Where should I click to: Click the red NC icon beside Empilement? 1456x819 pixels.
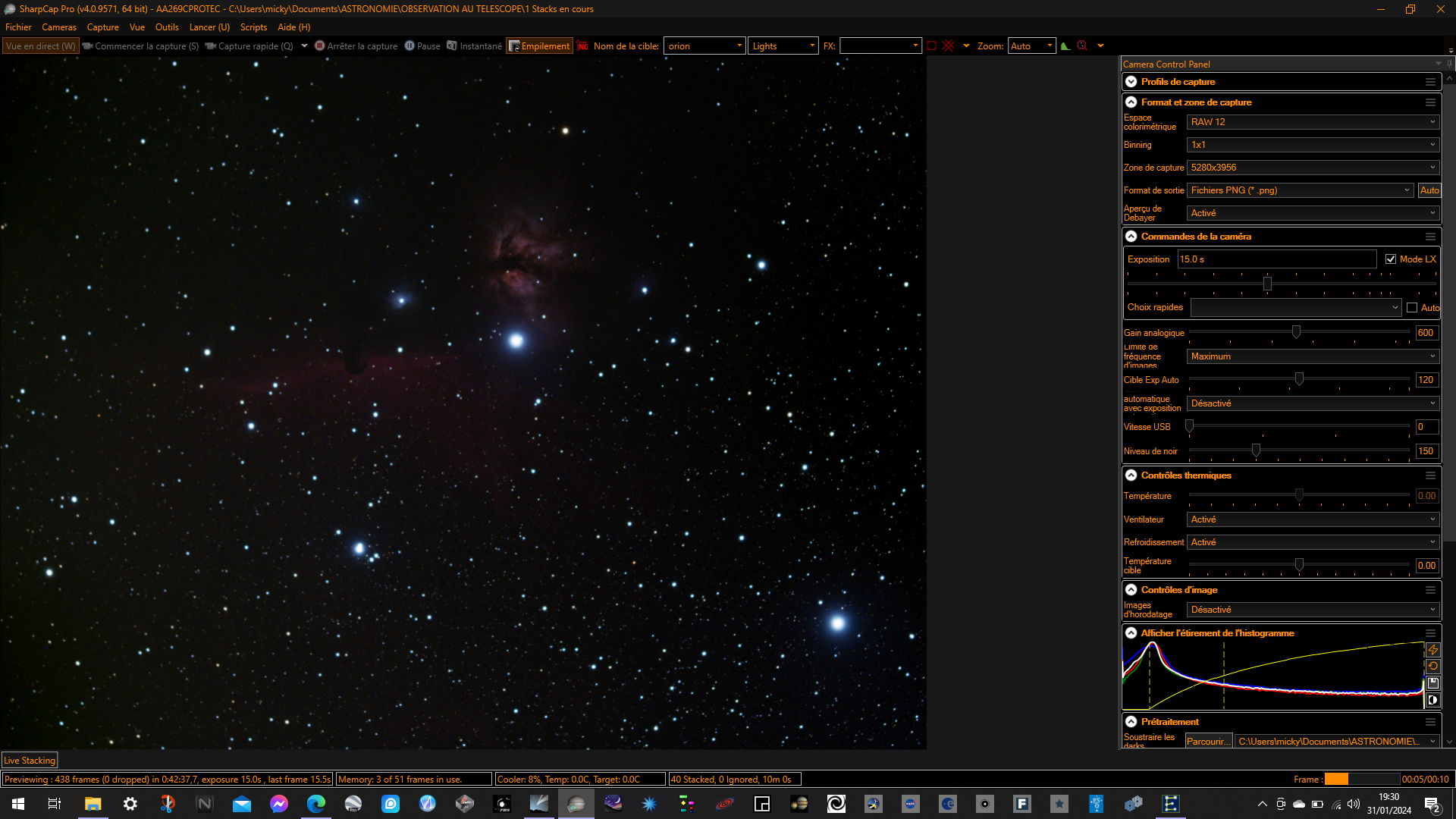[x=582, y=46]
